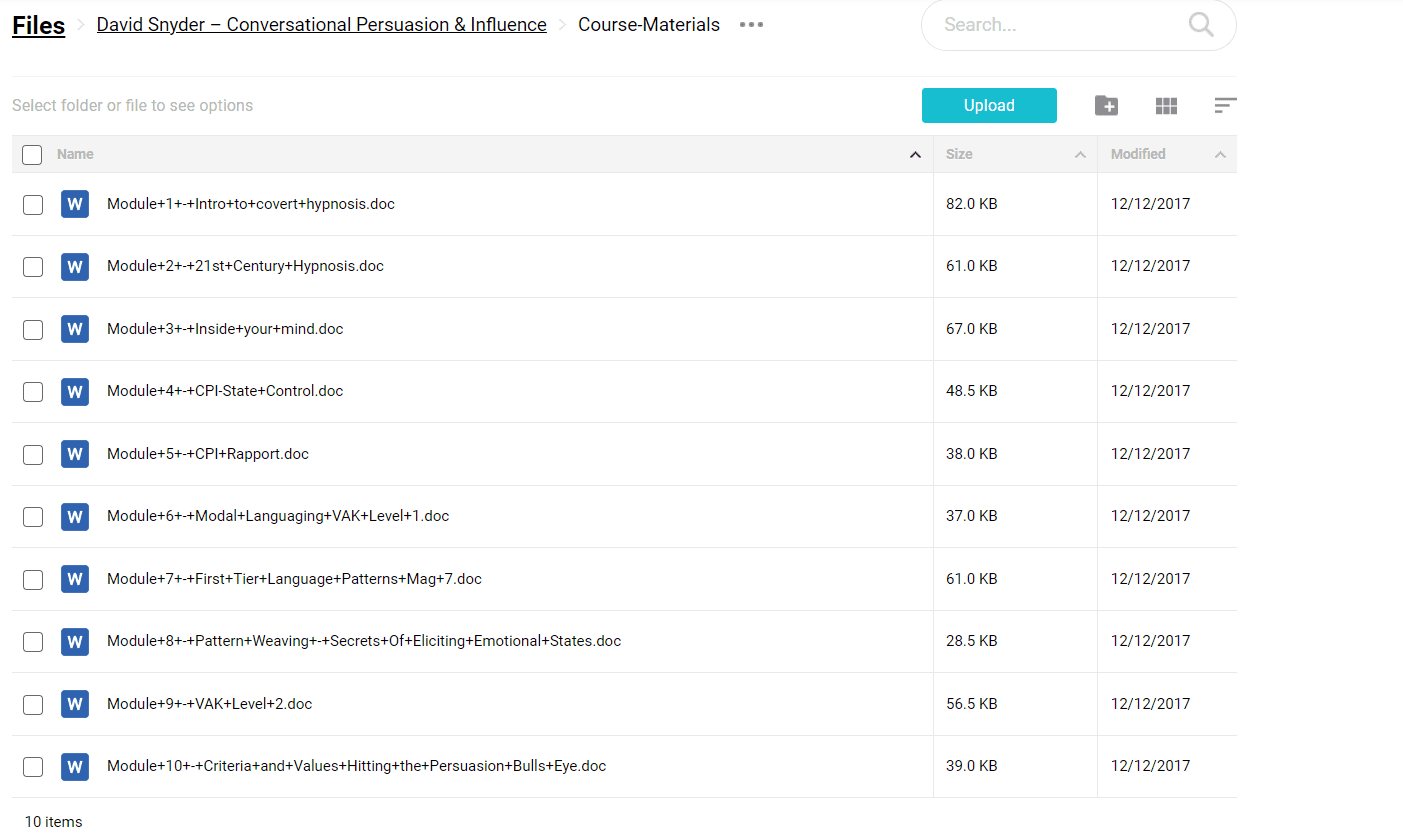Open Module+6+-+Modal+Languaging+VAK+Level+1.doc

(x=278, y=516)
